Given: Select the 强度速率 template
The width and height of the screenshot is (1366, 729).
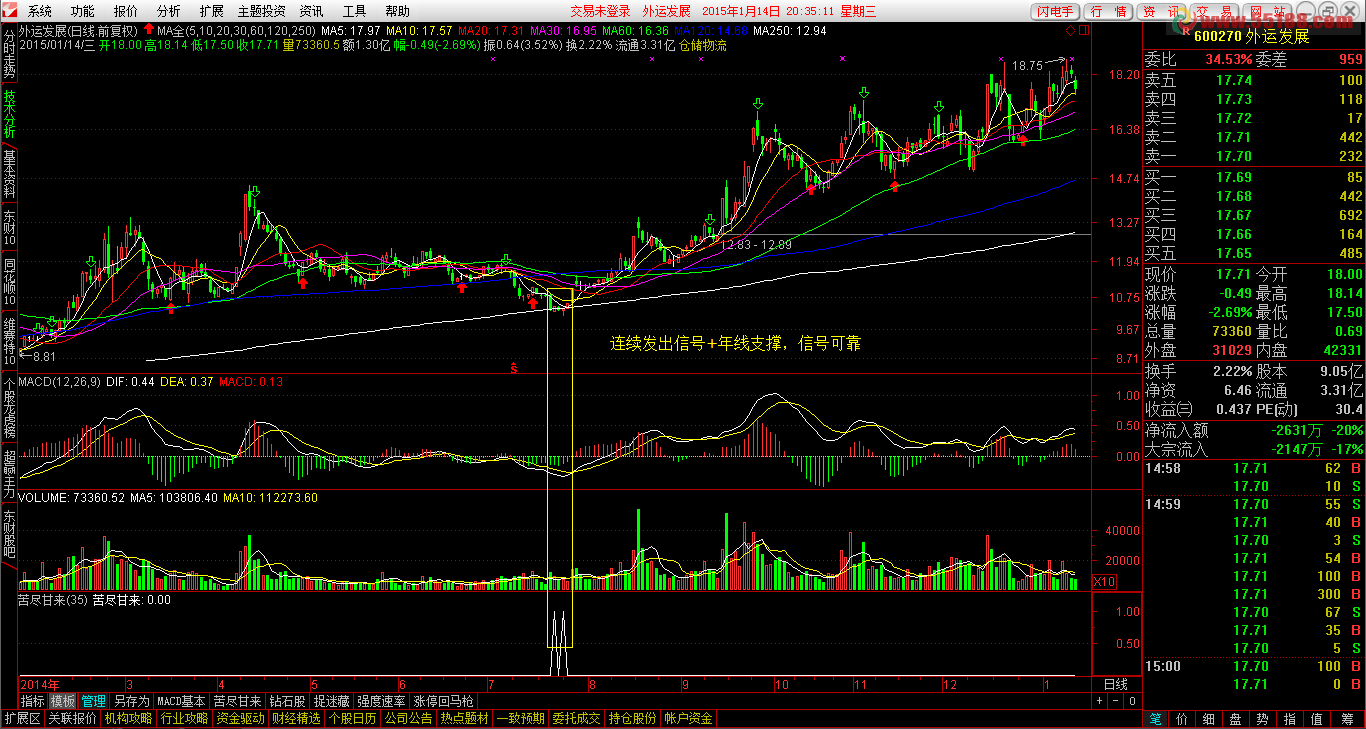Looking at the screenshot, I should pos(382,701).
